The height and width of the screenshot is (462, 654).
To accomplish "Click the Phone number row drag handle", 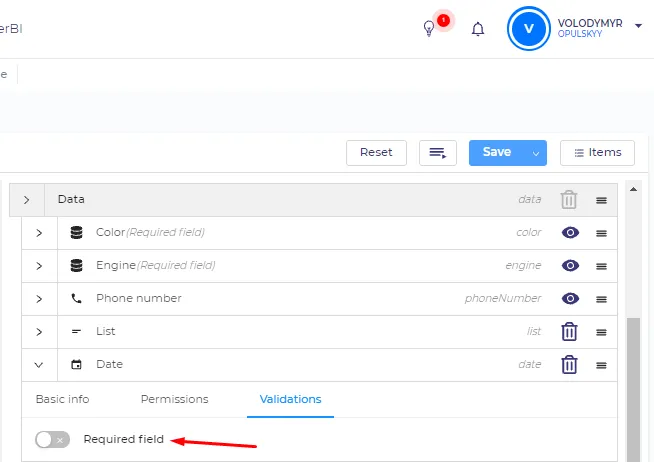I will pyautogui.click(x=601, y=299).
